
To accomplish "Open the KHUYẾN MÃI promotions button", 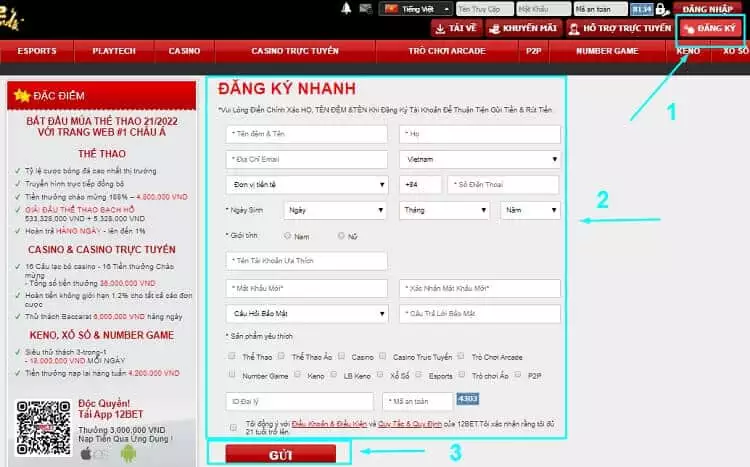I will [523, 28].
